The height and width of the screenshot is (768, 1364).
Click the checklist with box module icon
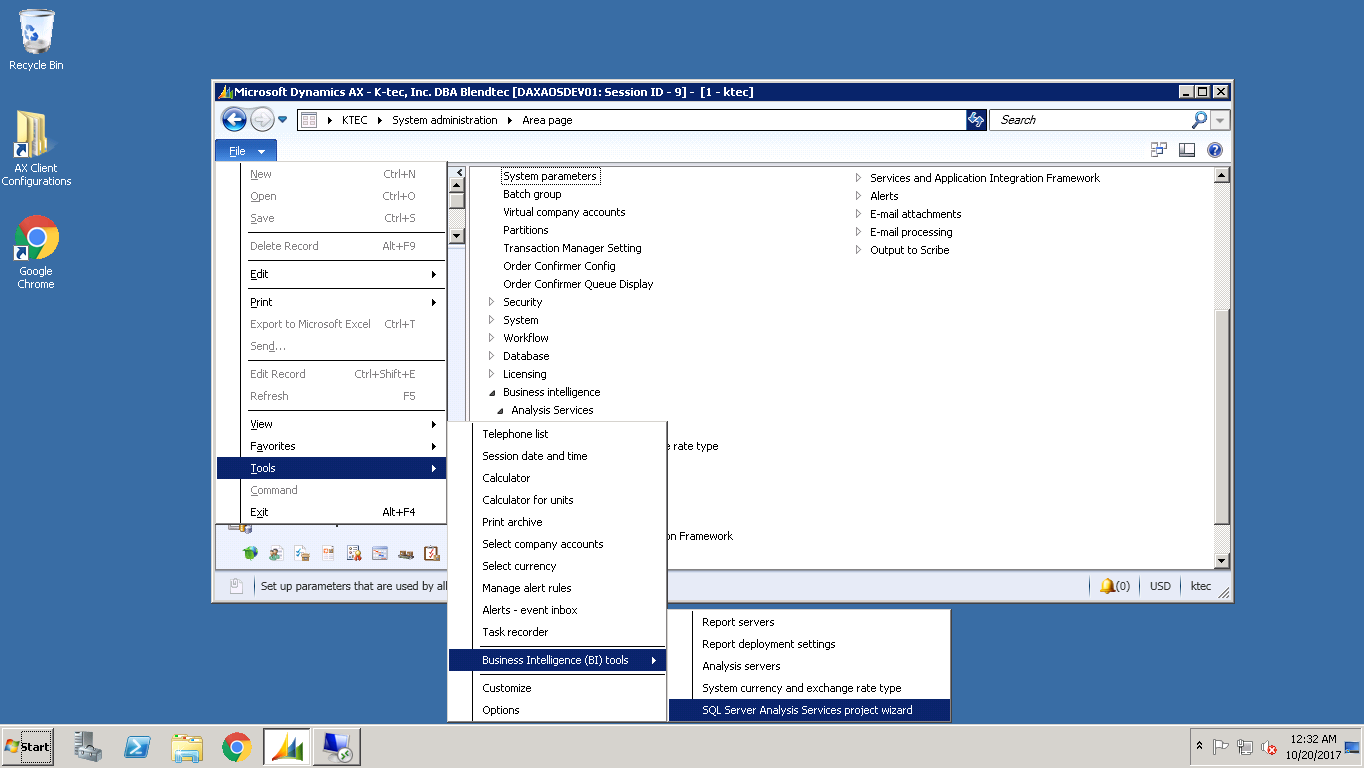tap(302, 552)
